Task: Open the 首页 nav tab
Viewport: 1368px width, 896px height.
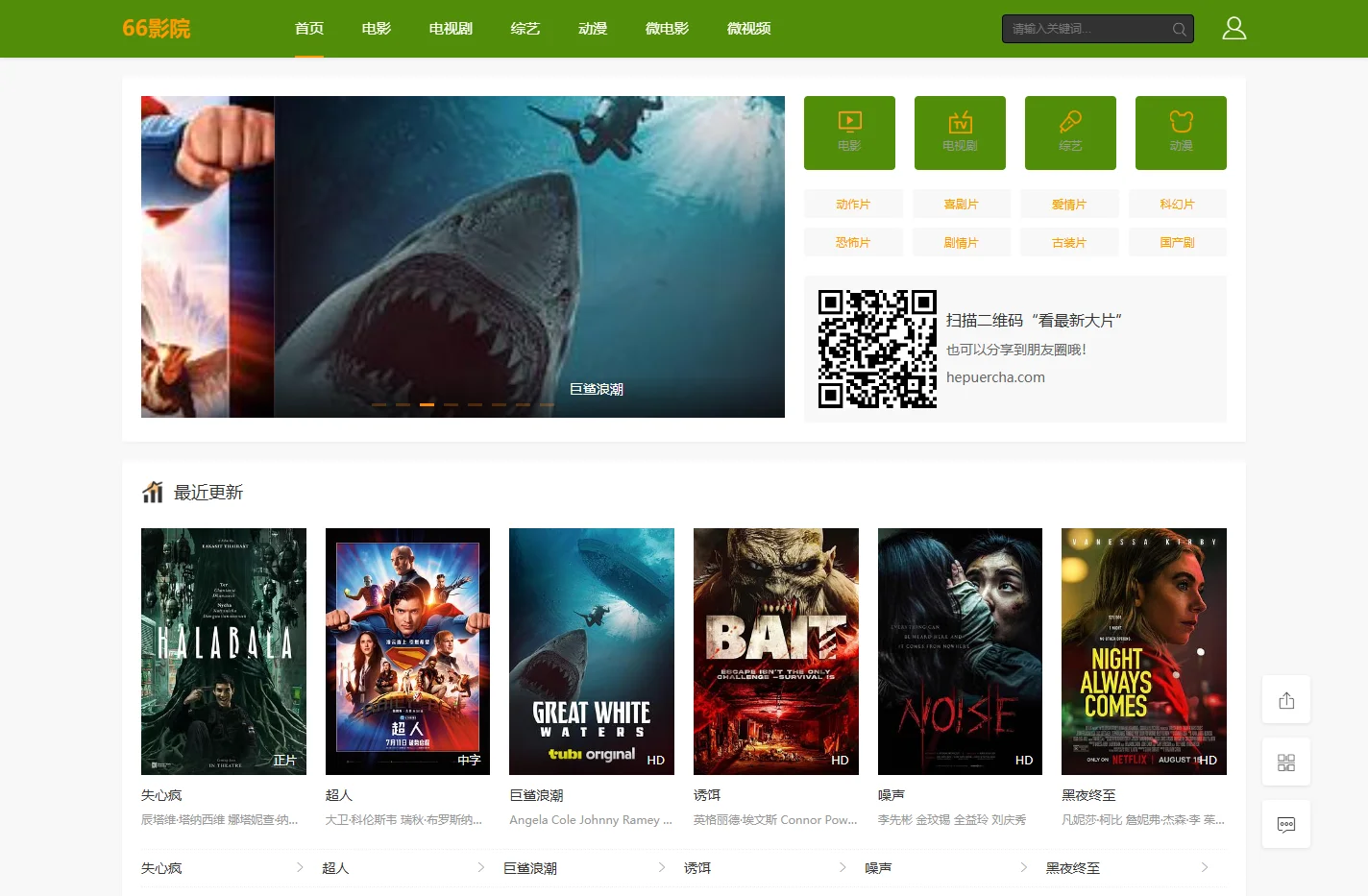Action: tap(309, 29)
